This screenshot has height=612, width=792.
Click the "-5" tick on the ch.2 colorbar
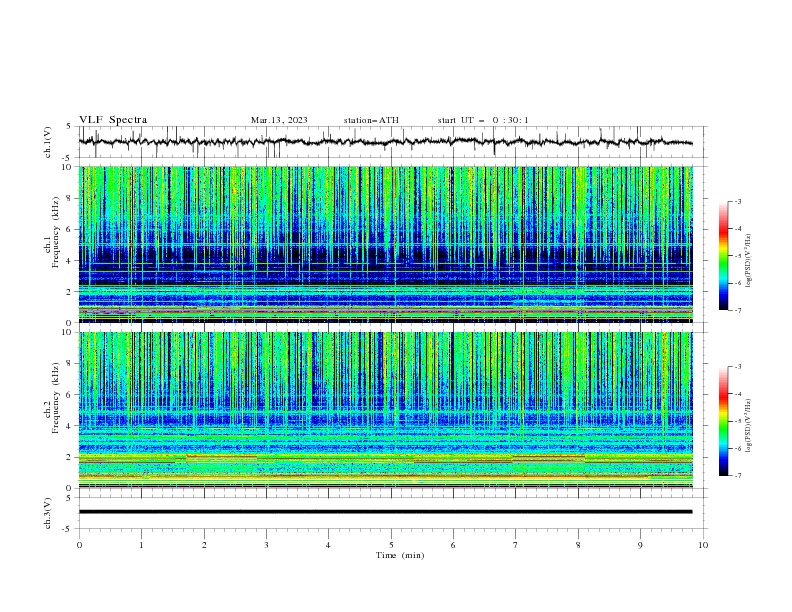point(738,421)
